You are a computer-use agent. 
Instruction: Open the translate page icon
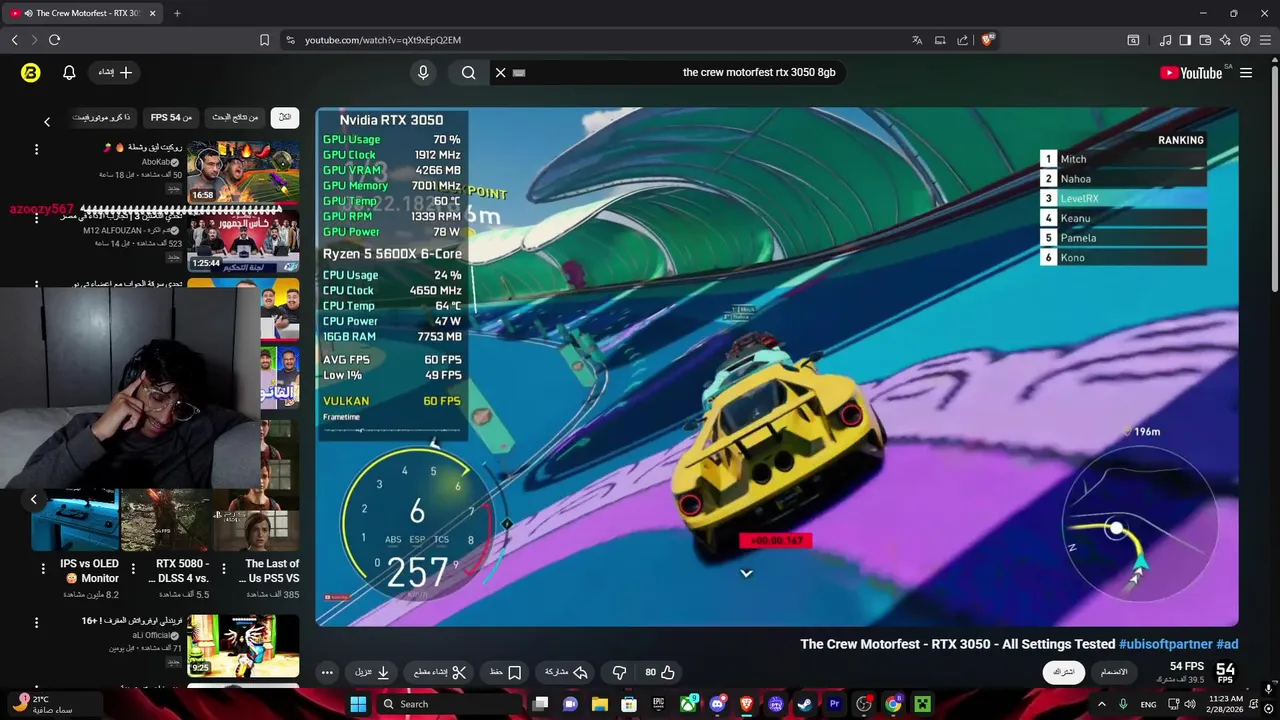(x=917, y=40)
